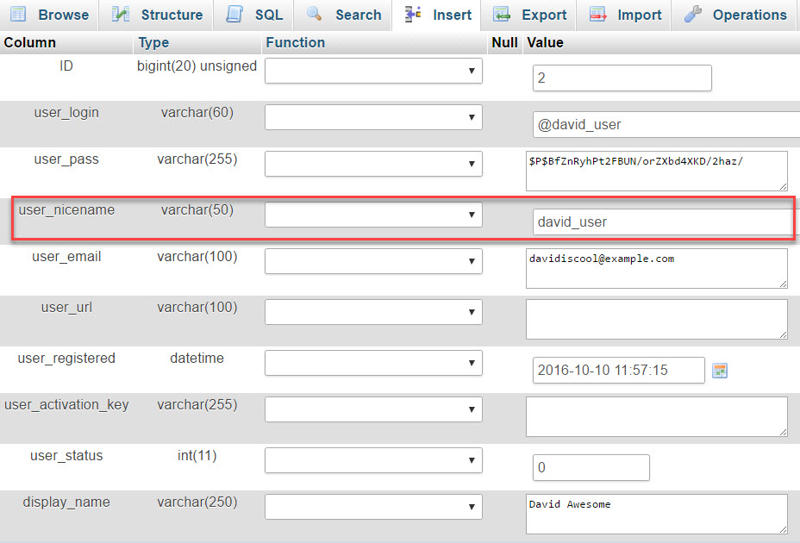Click the user_login field with @david_user

(x=666, y=125)
